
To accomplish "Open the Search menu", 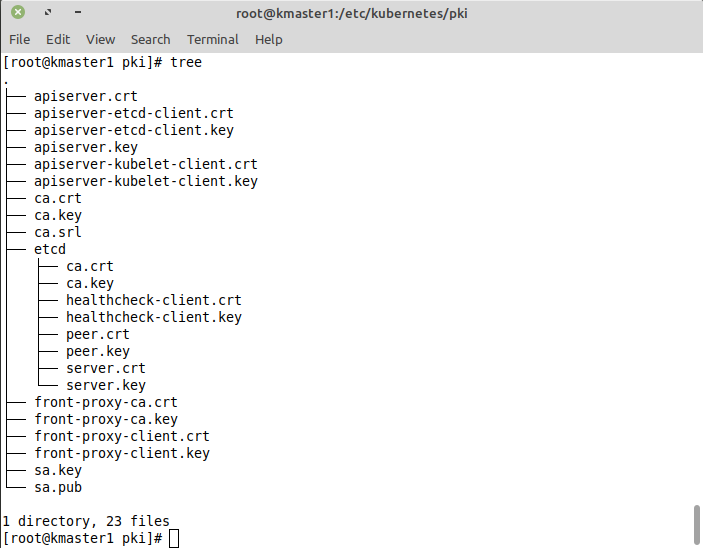I will click(x=150, y=40).
